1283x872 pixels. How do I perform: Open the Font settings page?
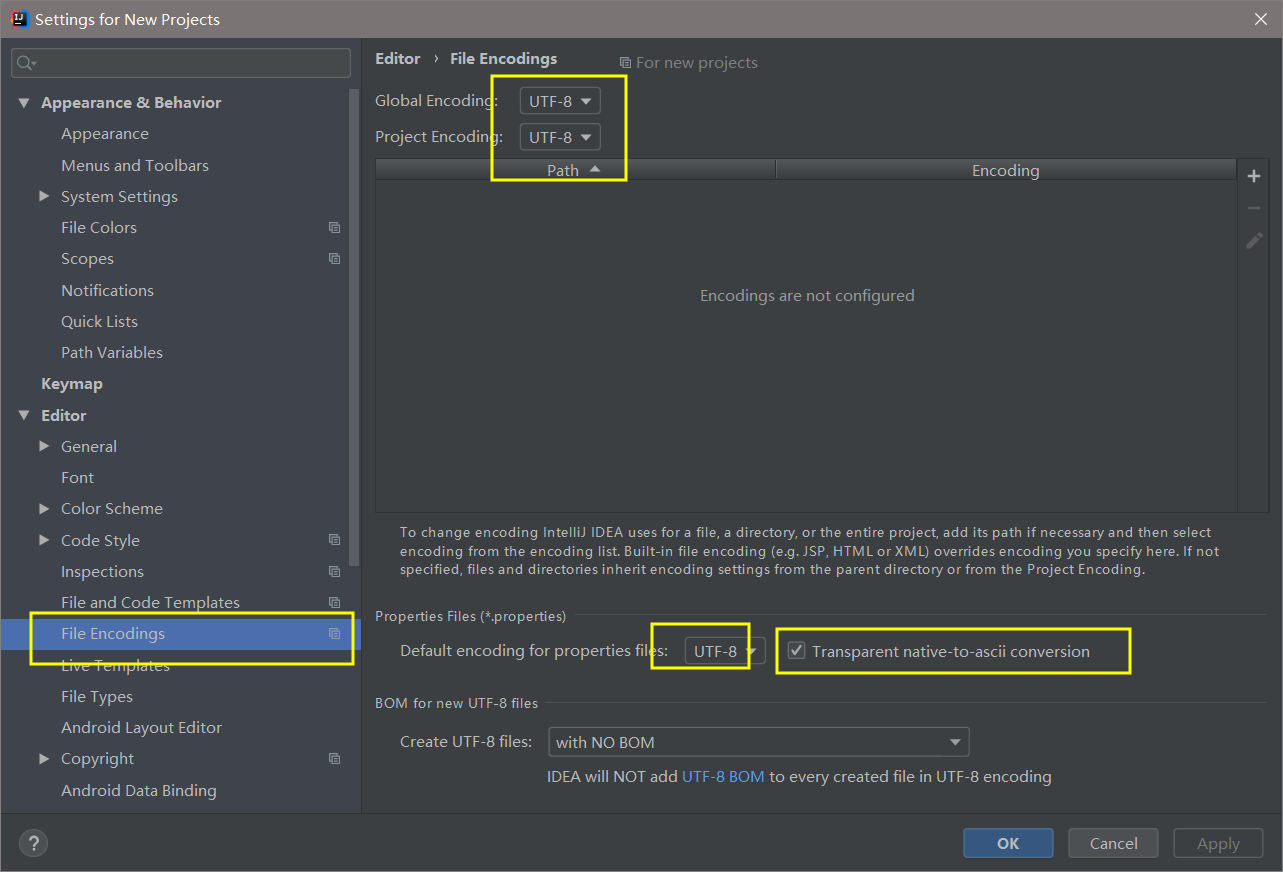tap(78, 478)
